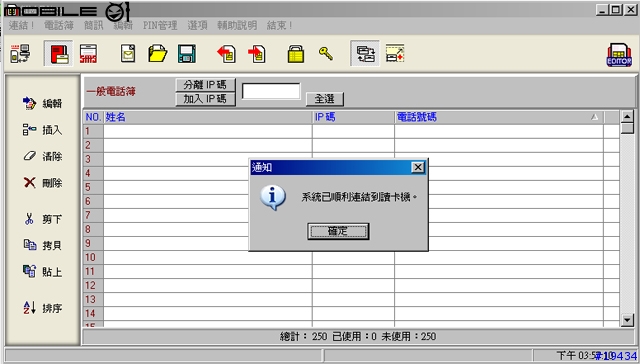Select the red phonebook SIM icon
This screenshot has height=364, width=640.
pyautogui.click(x=59, y=53)
